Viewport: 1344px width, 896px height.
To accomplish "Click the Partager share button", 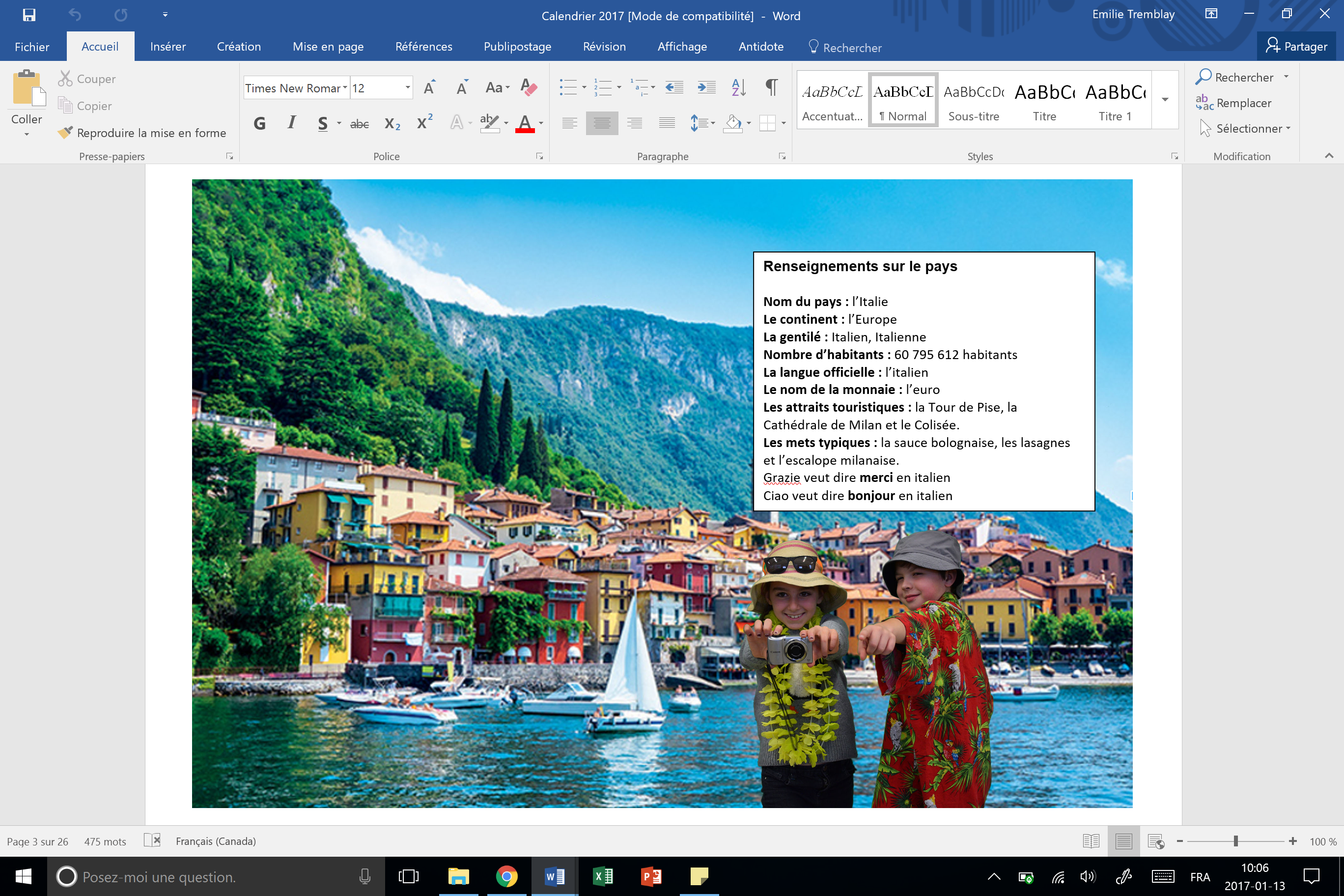I will 1296,46.
